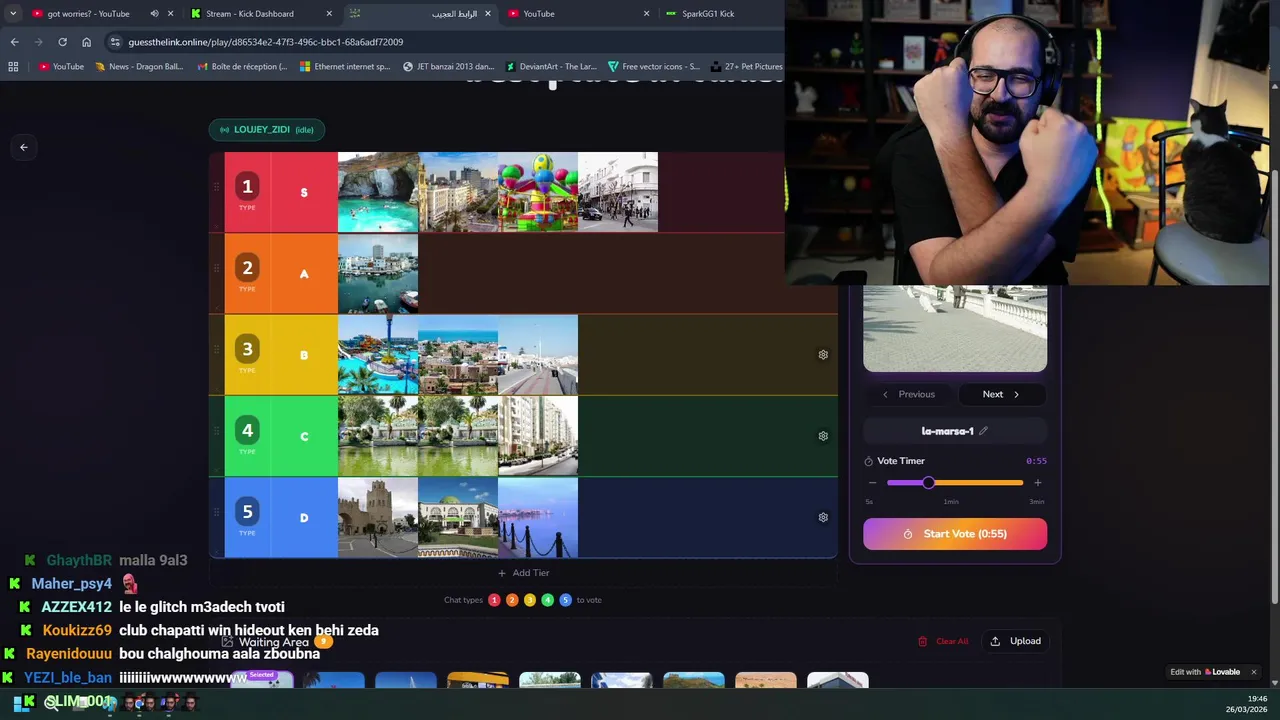The height and width of the screenshot is (720, 1280).
Task: Select the stone gate image in tier D
Action: click(x=378, y=517)
